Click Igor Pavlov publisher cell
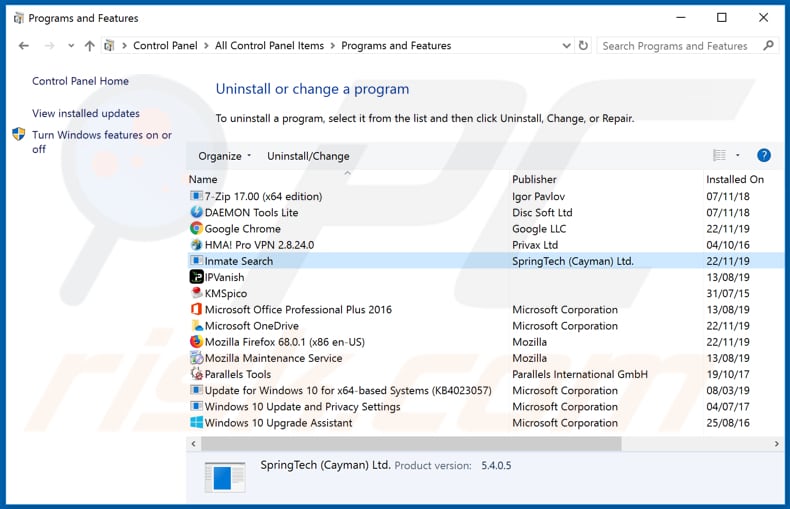The width and height of the screenshot is (790, 509). click(538, 197)
